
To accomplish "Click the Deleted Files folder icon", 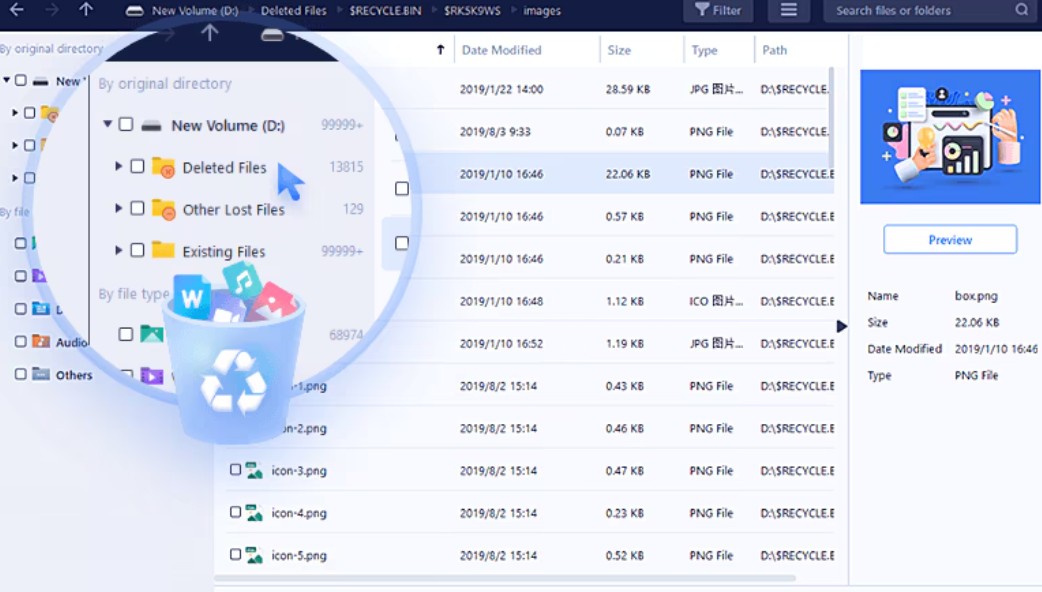I will [163, 167].
